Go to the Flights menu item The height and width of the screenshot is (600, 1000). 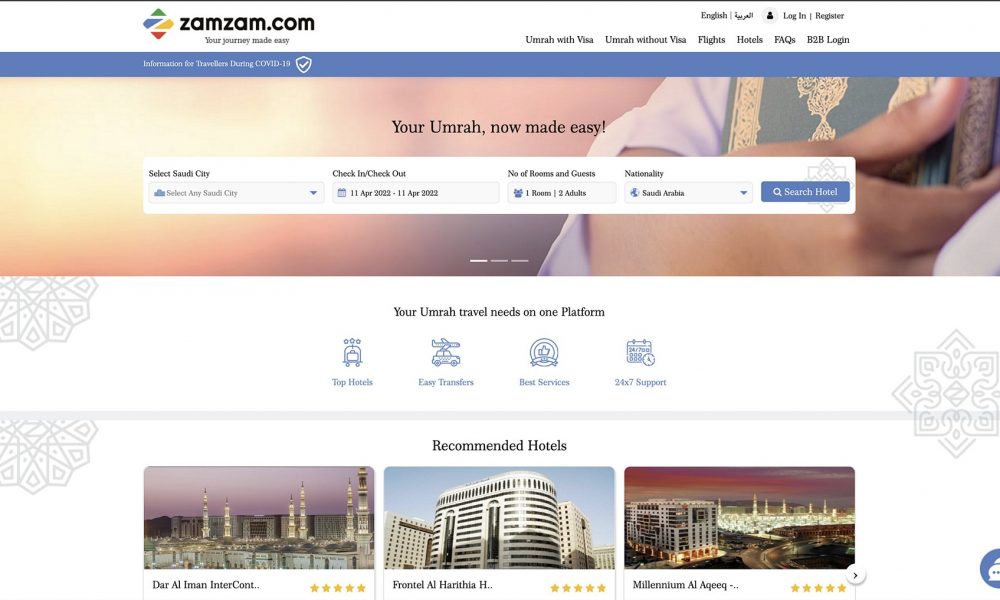pos(711,40)
